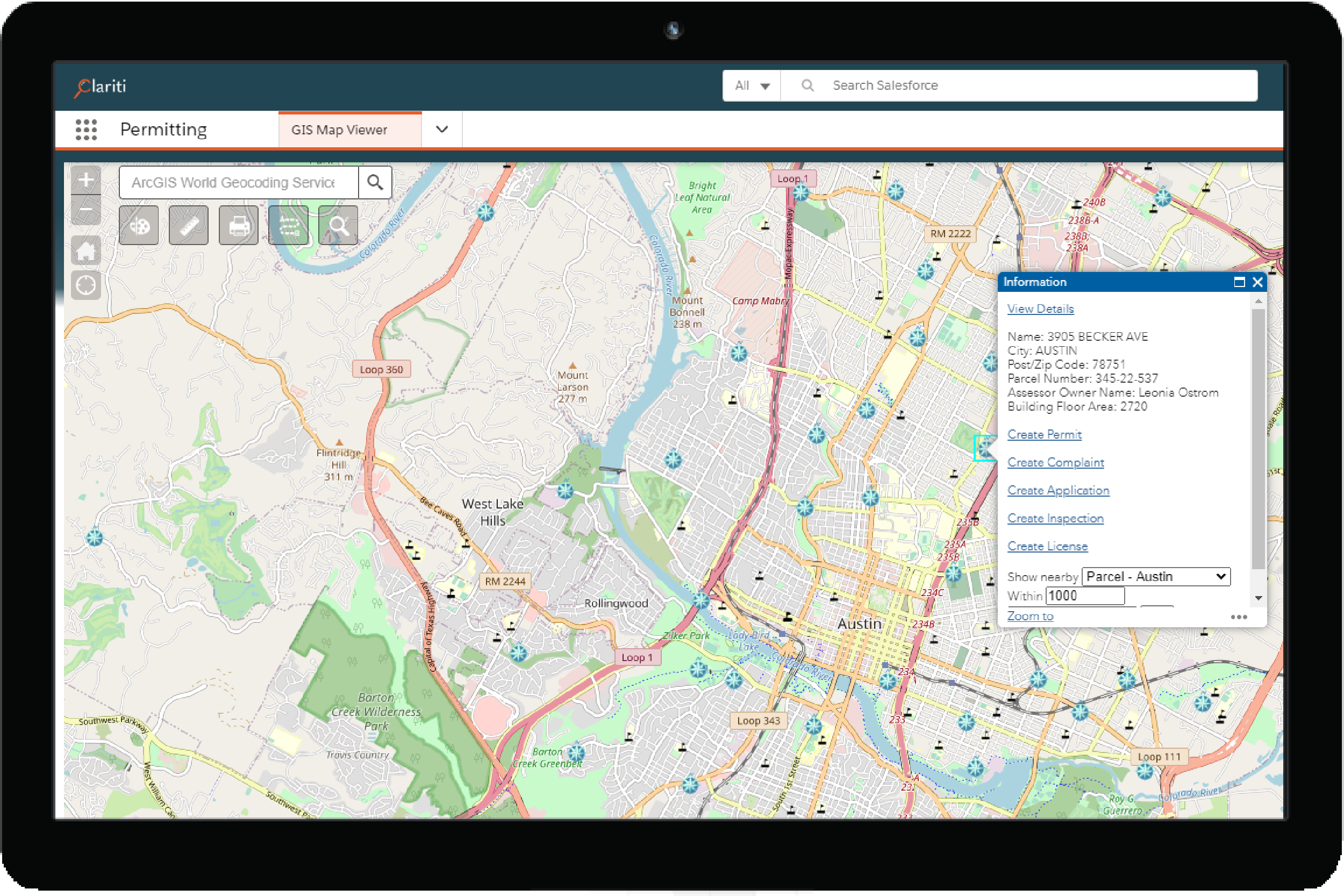The height and width of the screenshot is (896, 1344).
Task: Submit geocoding search with magnifier button
Action: (x=375, y=182)
